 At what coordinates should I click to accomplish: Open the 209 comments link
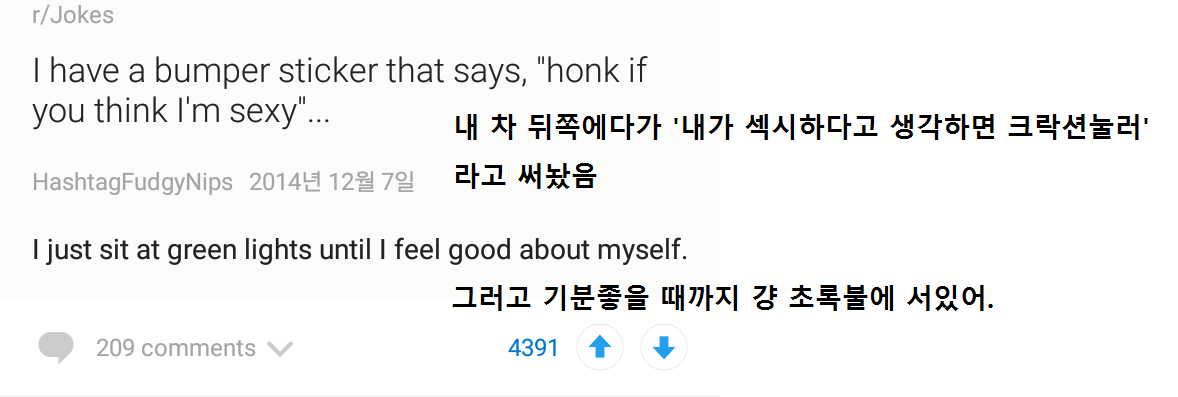coord(176,348)
